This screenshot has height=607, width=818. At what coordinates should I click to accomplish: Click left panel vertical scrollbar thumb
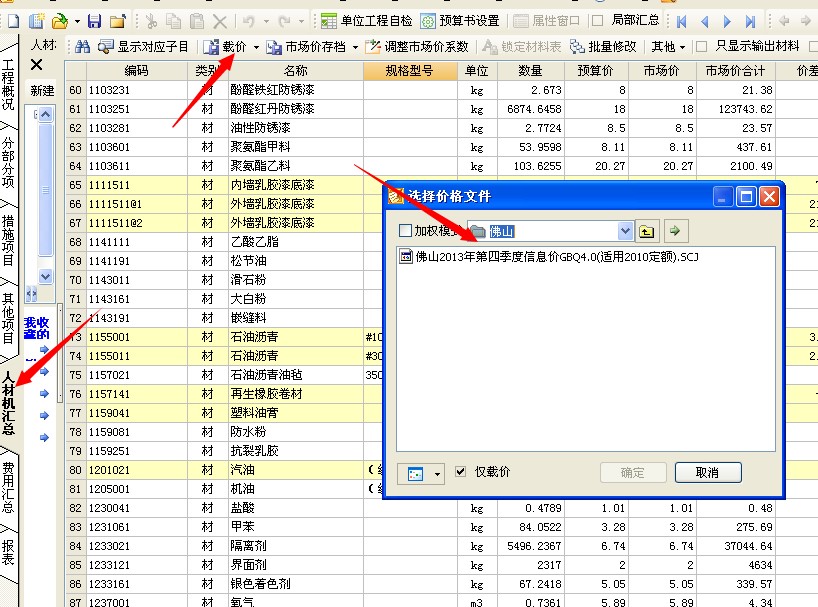tap(46, 190)
